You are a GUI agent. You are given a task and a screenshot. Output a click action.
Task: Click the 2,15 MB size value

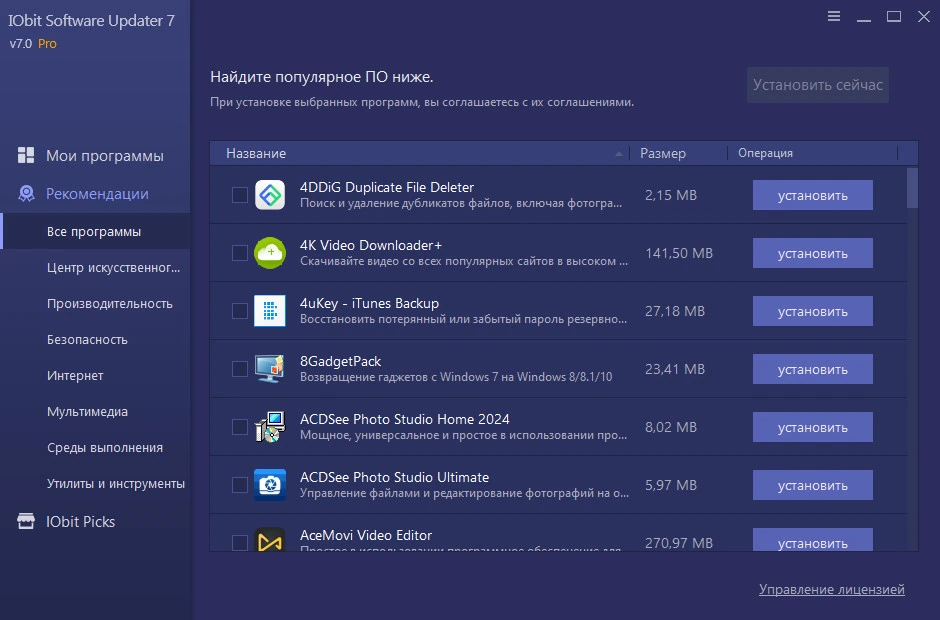(x=671, y=195)
